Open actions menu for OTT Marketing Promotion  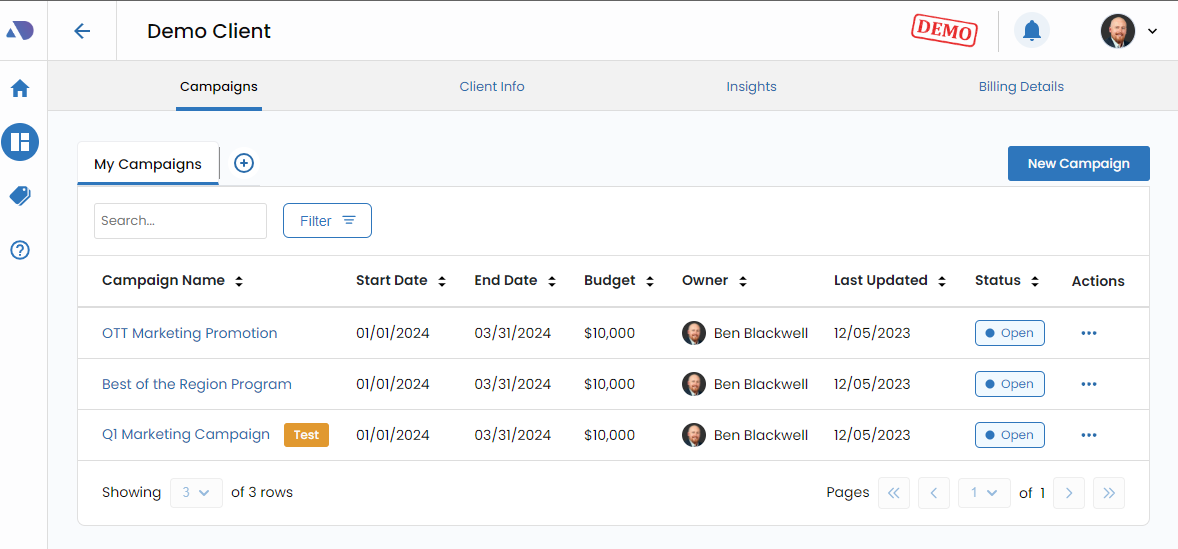pyautogui.click(x=1089, y=333)
